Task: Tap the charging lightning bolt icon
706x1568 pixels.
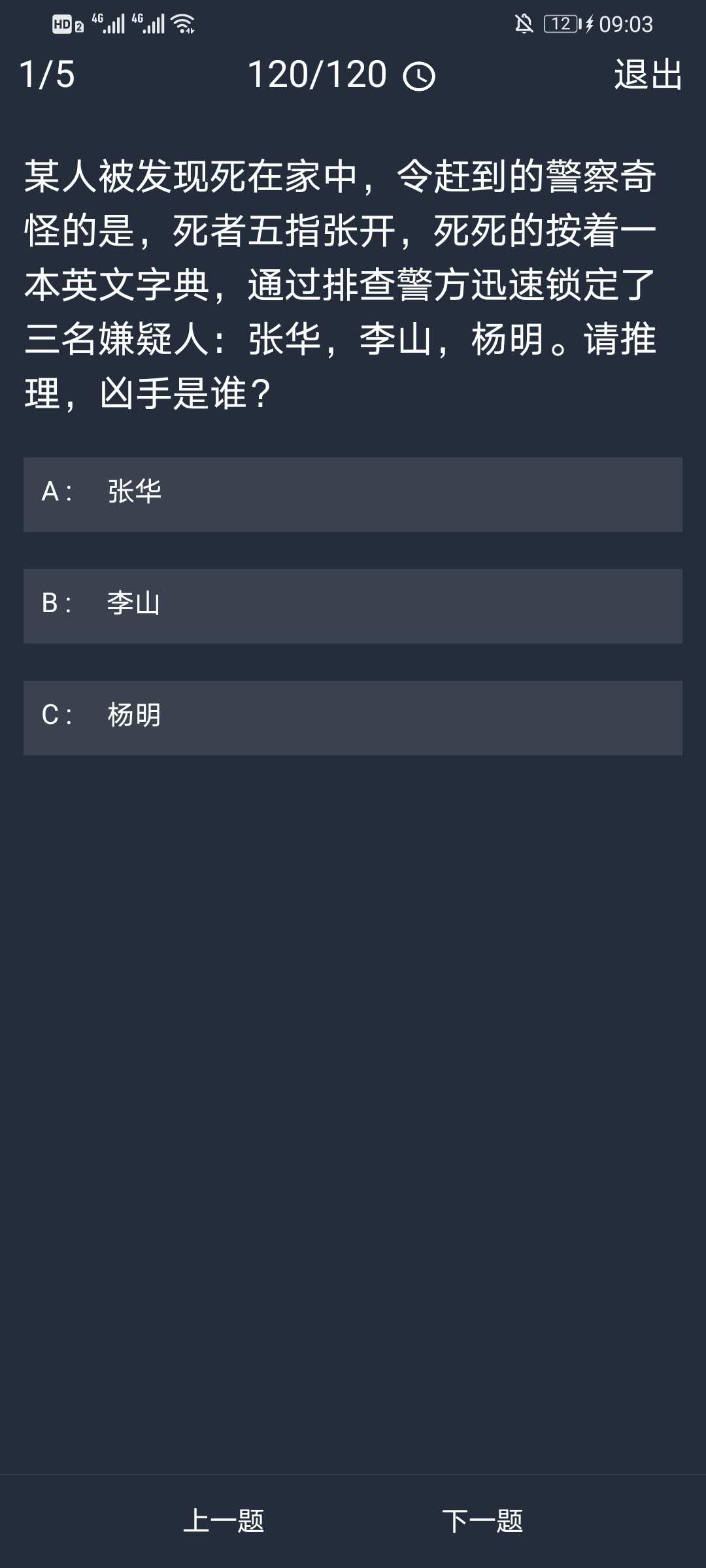Action: [x=589, y=24]
